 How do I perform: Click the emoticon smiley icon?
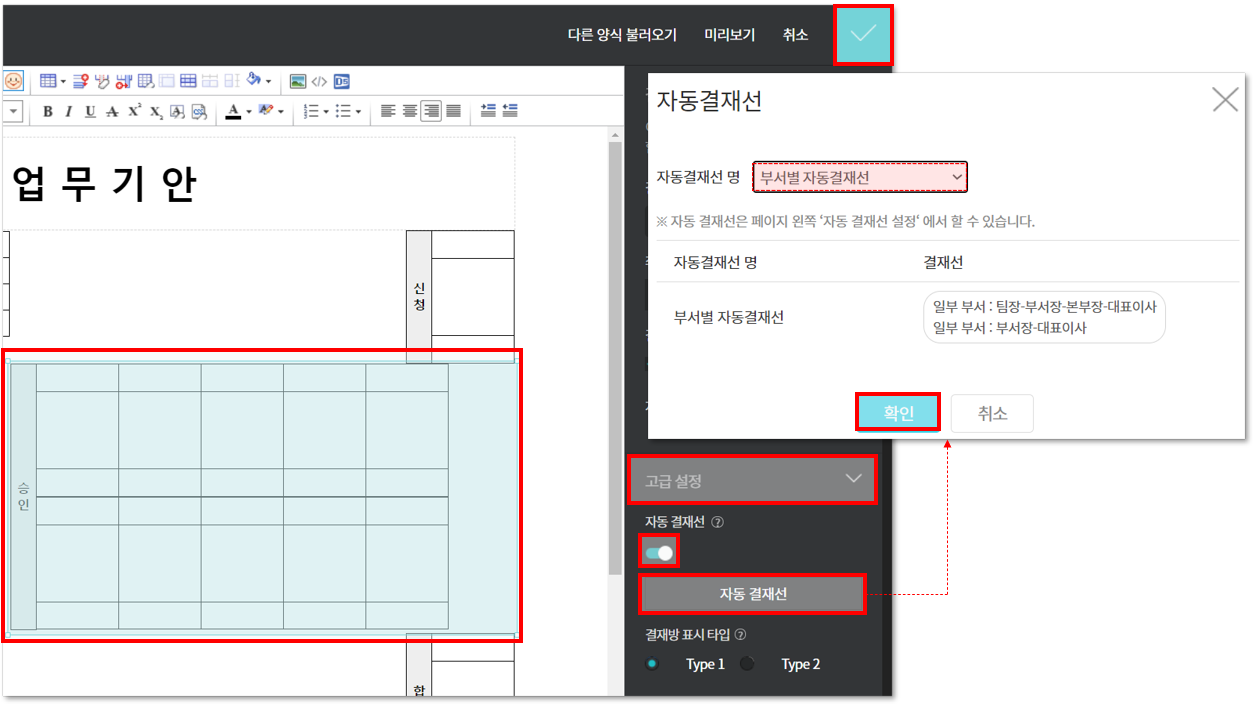click(13, 81)
